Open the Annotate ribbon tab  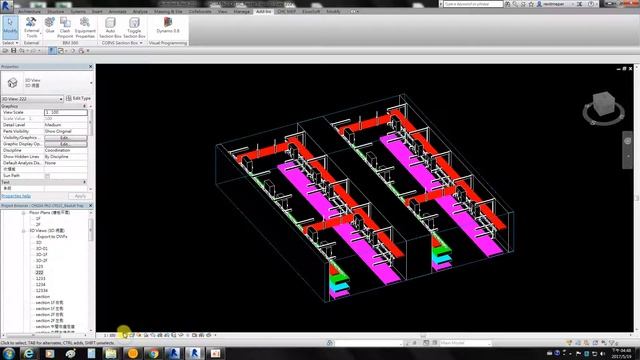tap(118, 11)
